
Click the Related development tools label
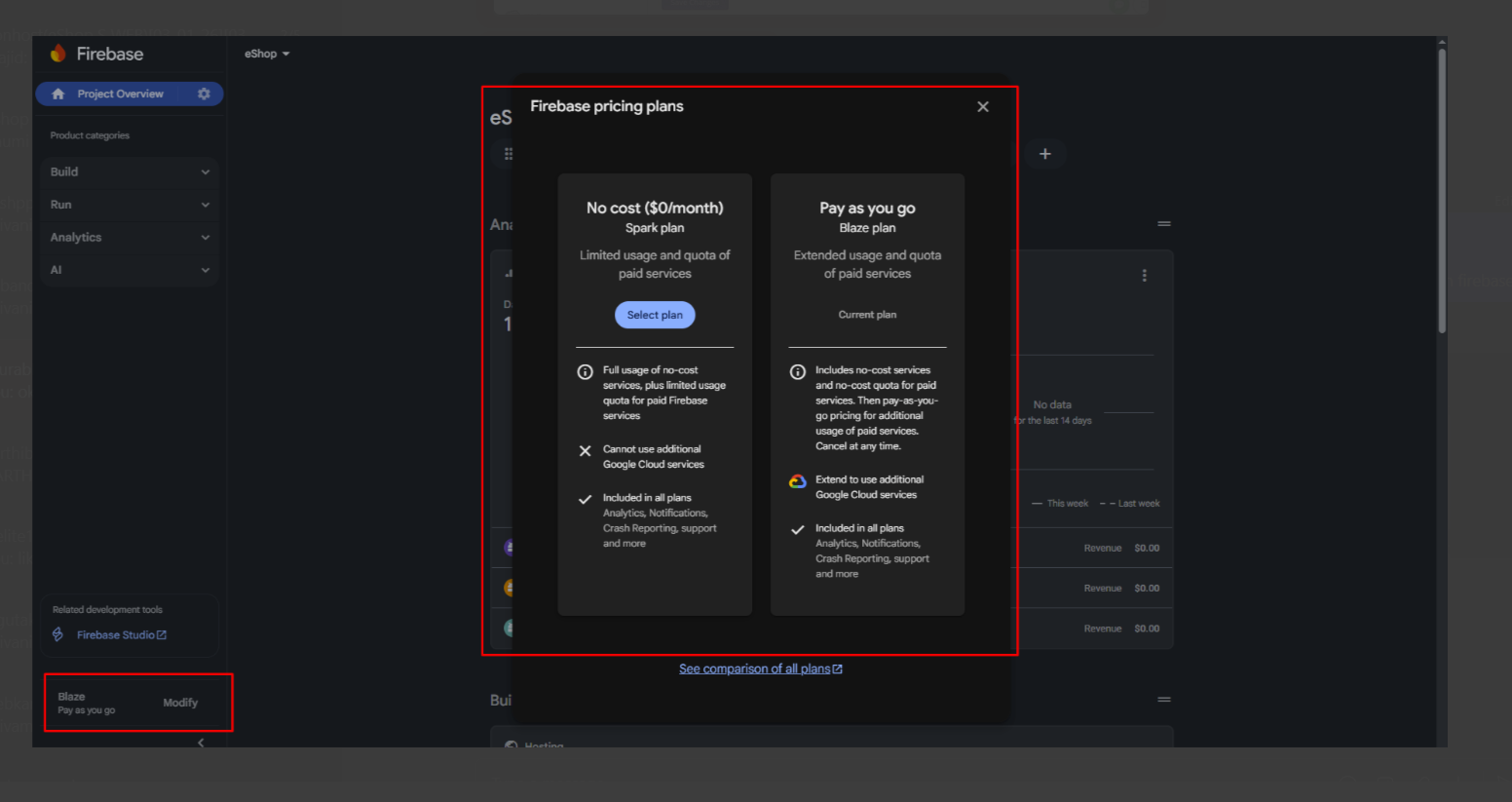click(x=107, y=610)
